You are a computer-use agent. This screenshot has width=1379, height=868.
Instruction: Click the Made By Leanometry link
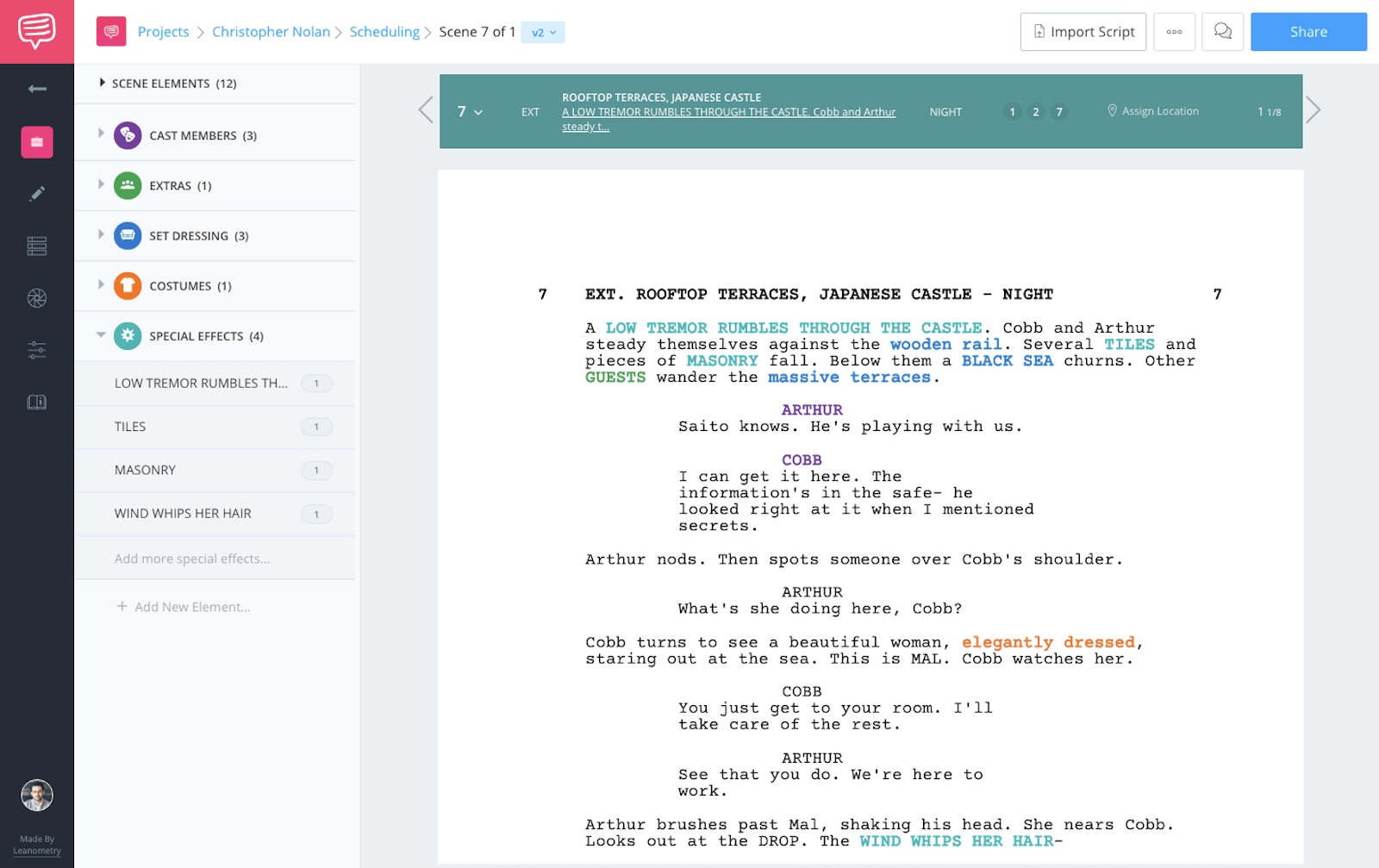tap(37, 845)
